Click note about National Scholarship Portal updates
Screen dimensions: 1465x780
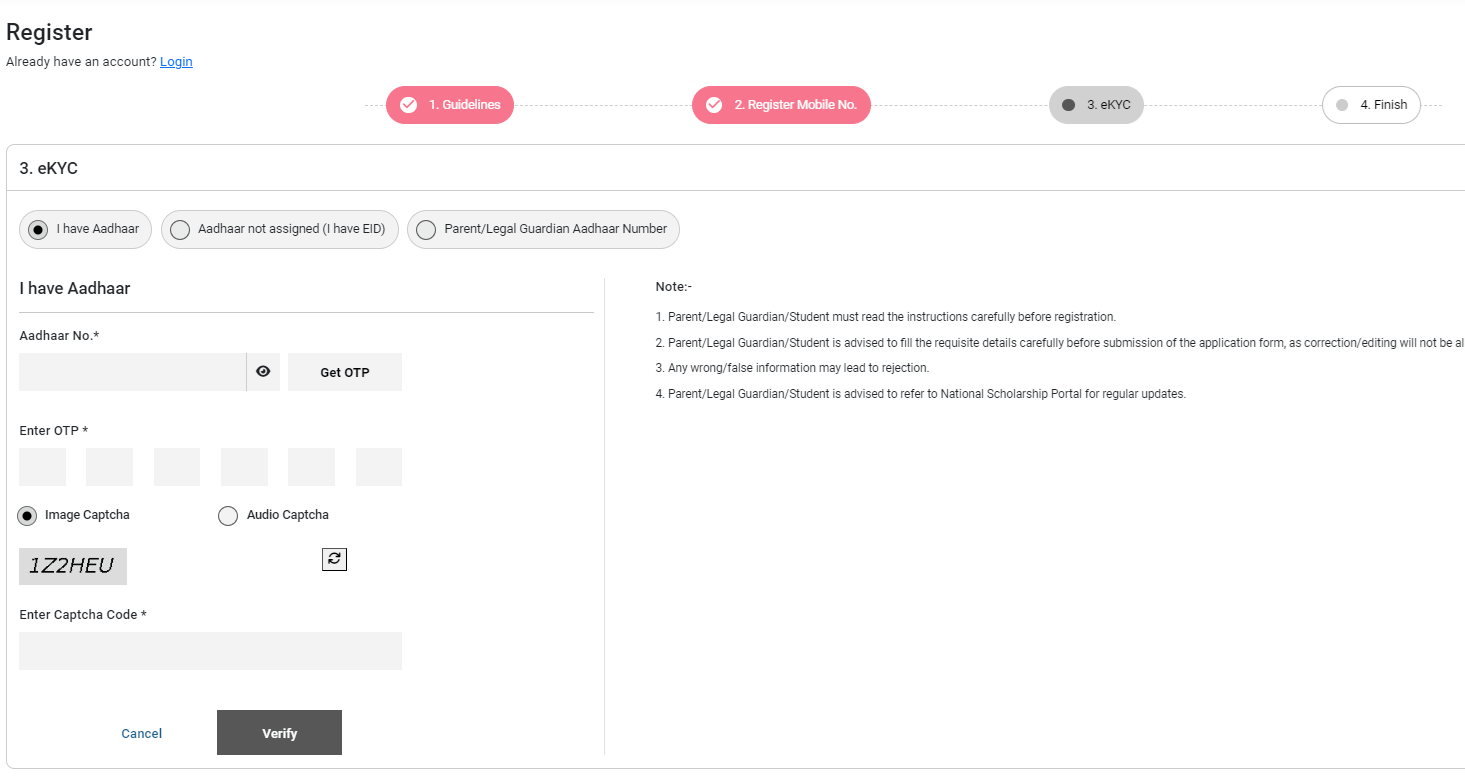(x=921, y=394)
